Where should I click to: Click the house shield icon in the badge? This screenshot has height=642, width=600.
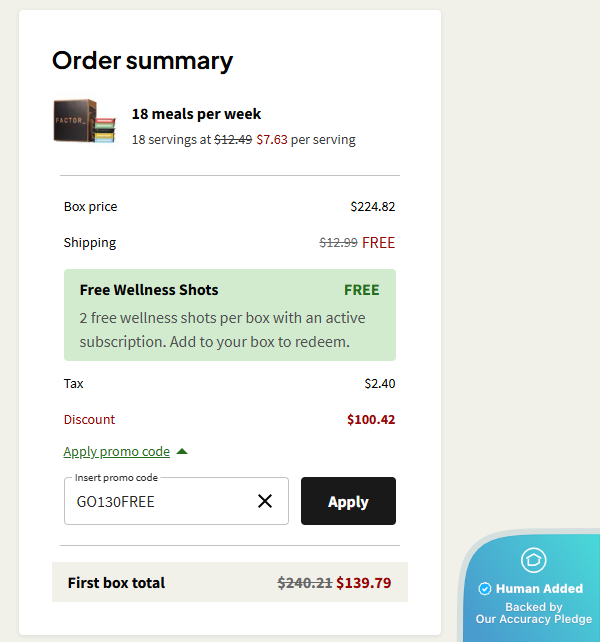pyautogui.click(x=534, y=560)
